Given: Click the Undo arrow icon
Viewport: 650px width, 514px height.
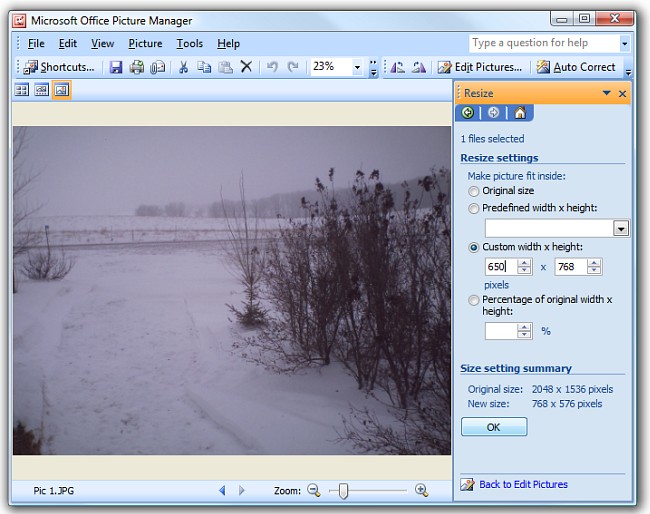Looking at the screenshot, I should pyautogui.click(x=272, y=67).
